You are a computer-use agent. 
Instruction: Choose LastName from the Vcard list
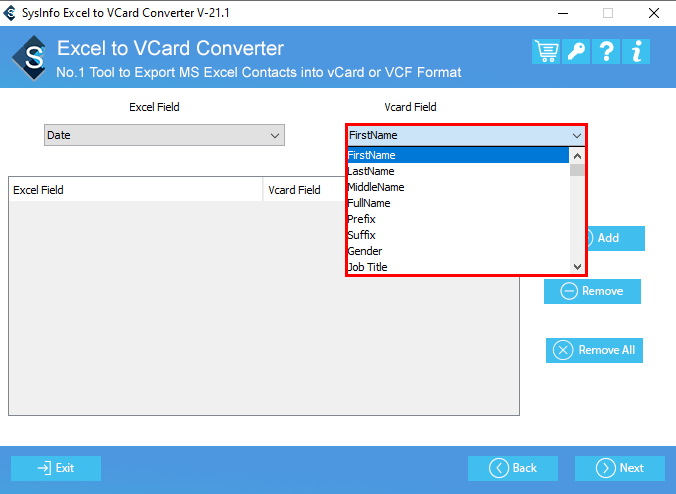458,171
